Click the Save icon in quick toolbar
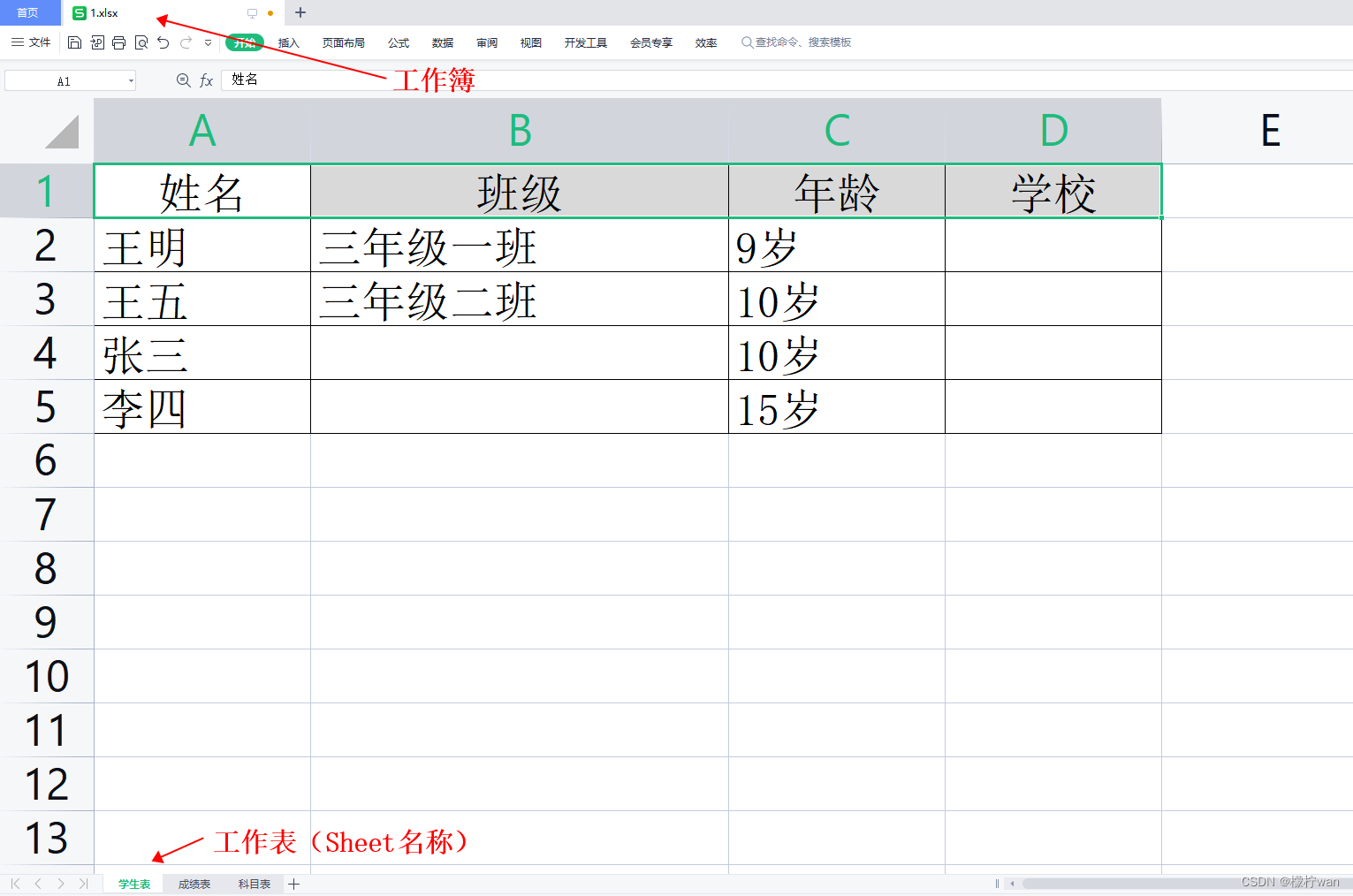The width and height of the screenshot is (1353, 896). click(x=75, y=42)
